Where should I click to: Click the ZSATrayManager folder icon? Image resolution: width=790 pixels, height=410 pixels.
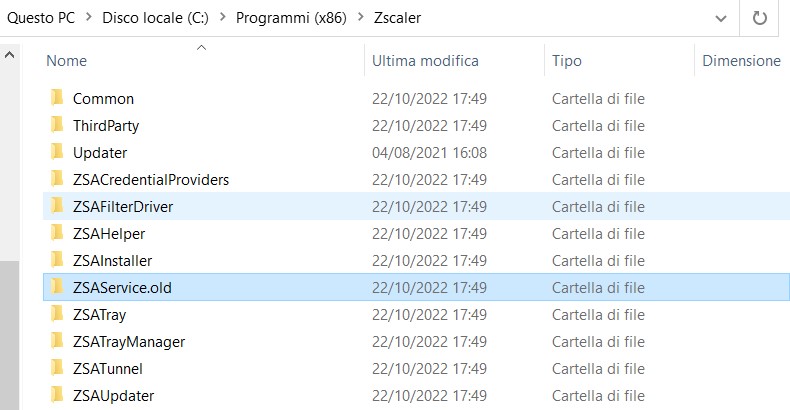(57, 341)
